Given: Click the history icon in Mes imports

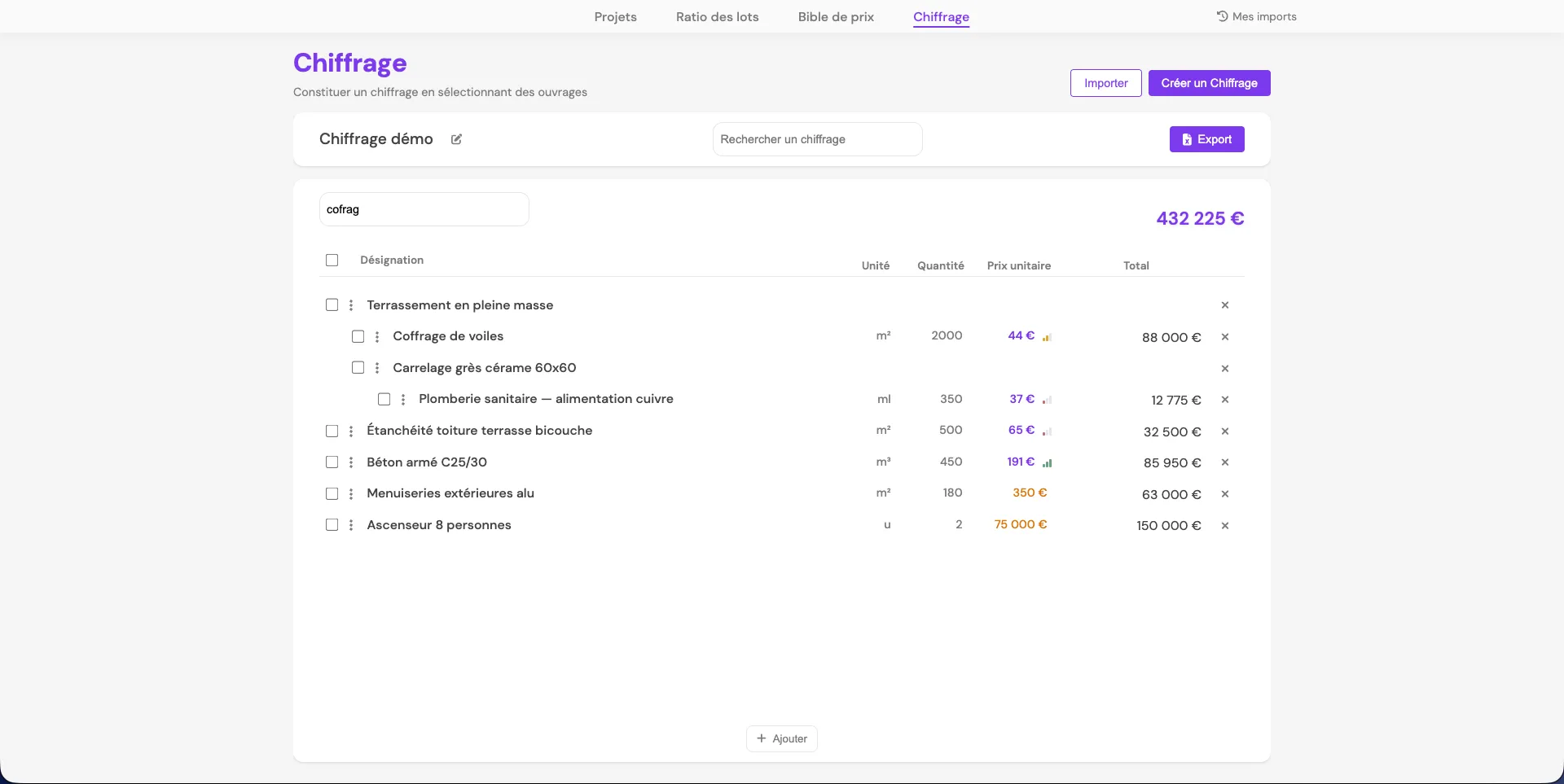Looking at the screenshot, I should (1222, 16).
